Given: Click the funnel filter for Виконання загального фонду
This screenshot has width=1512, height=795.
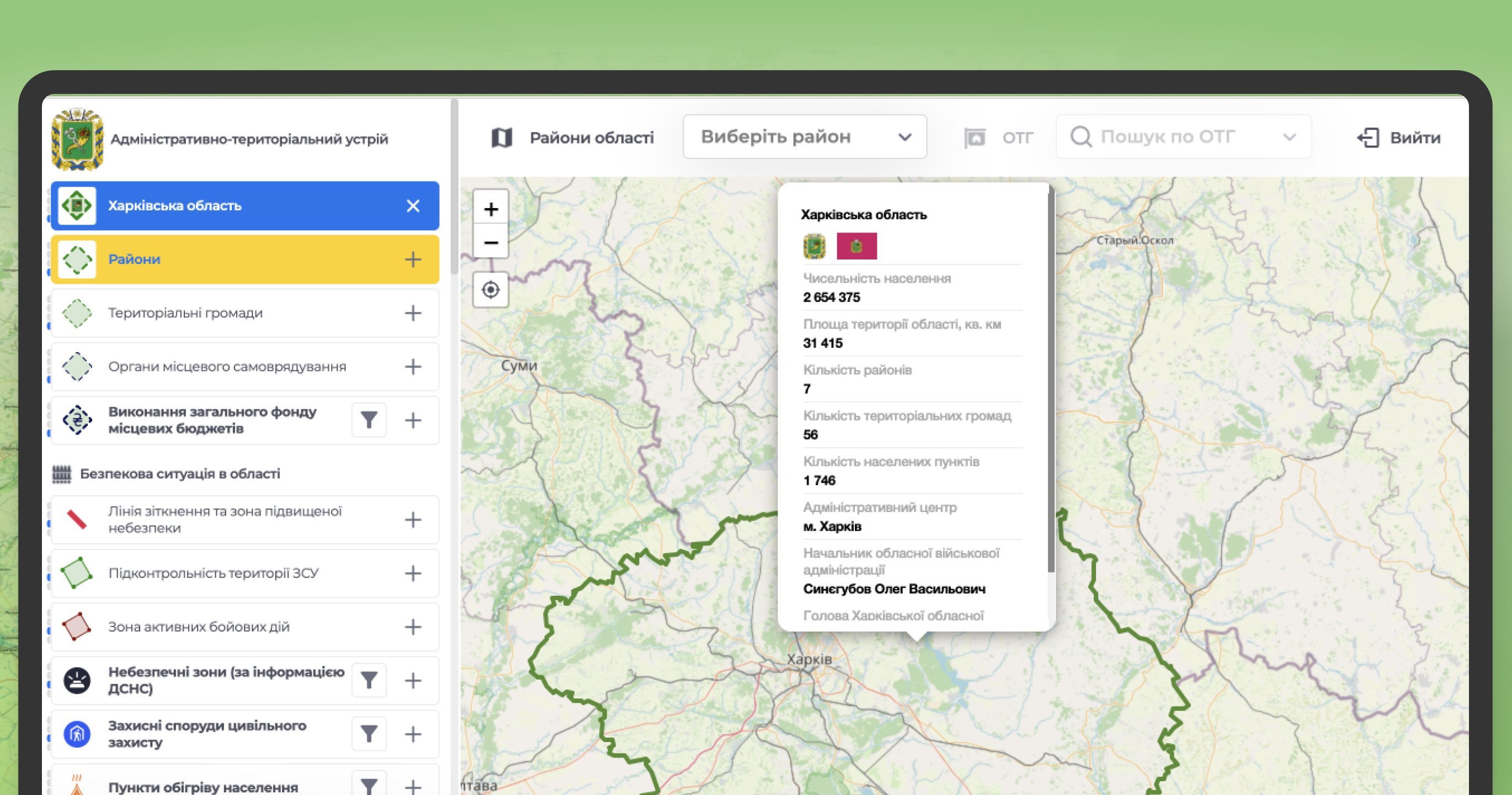Looking at the screenshot, I should click(369, 420).
